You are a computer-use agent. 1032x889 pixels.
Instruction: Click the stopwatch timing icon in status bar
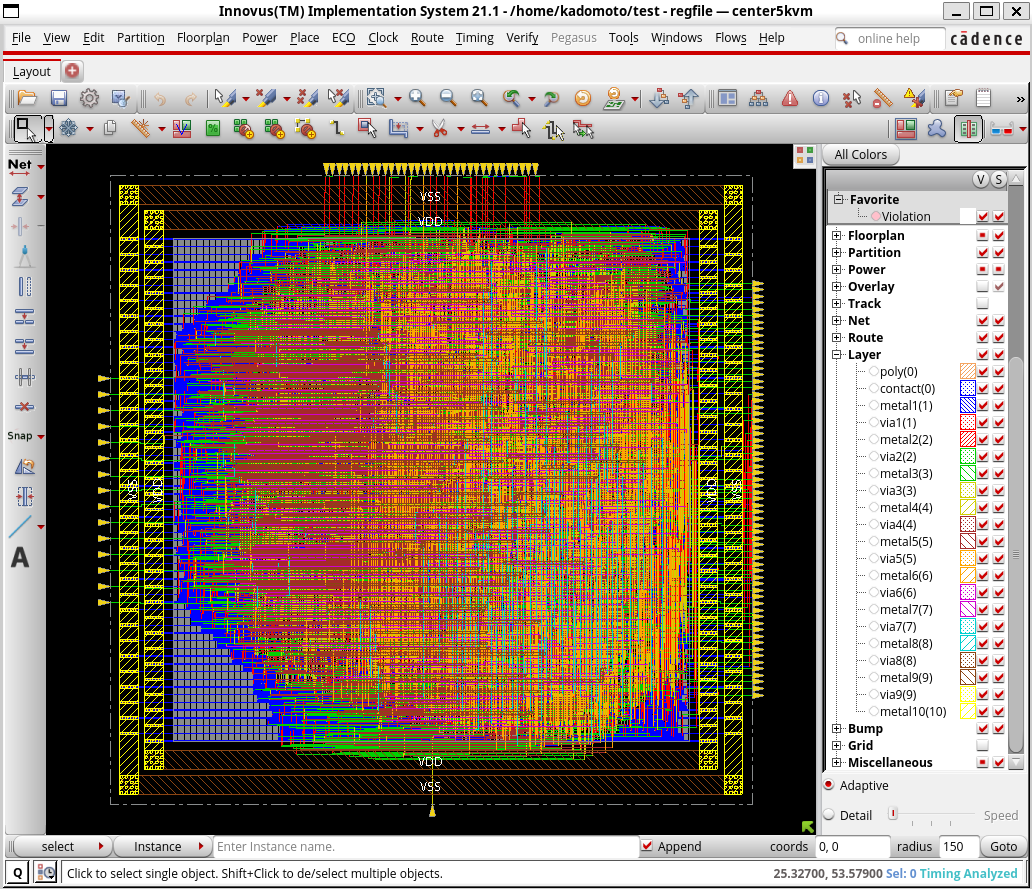[46, 873]
